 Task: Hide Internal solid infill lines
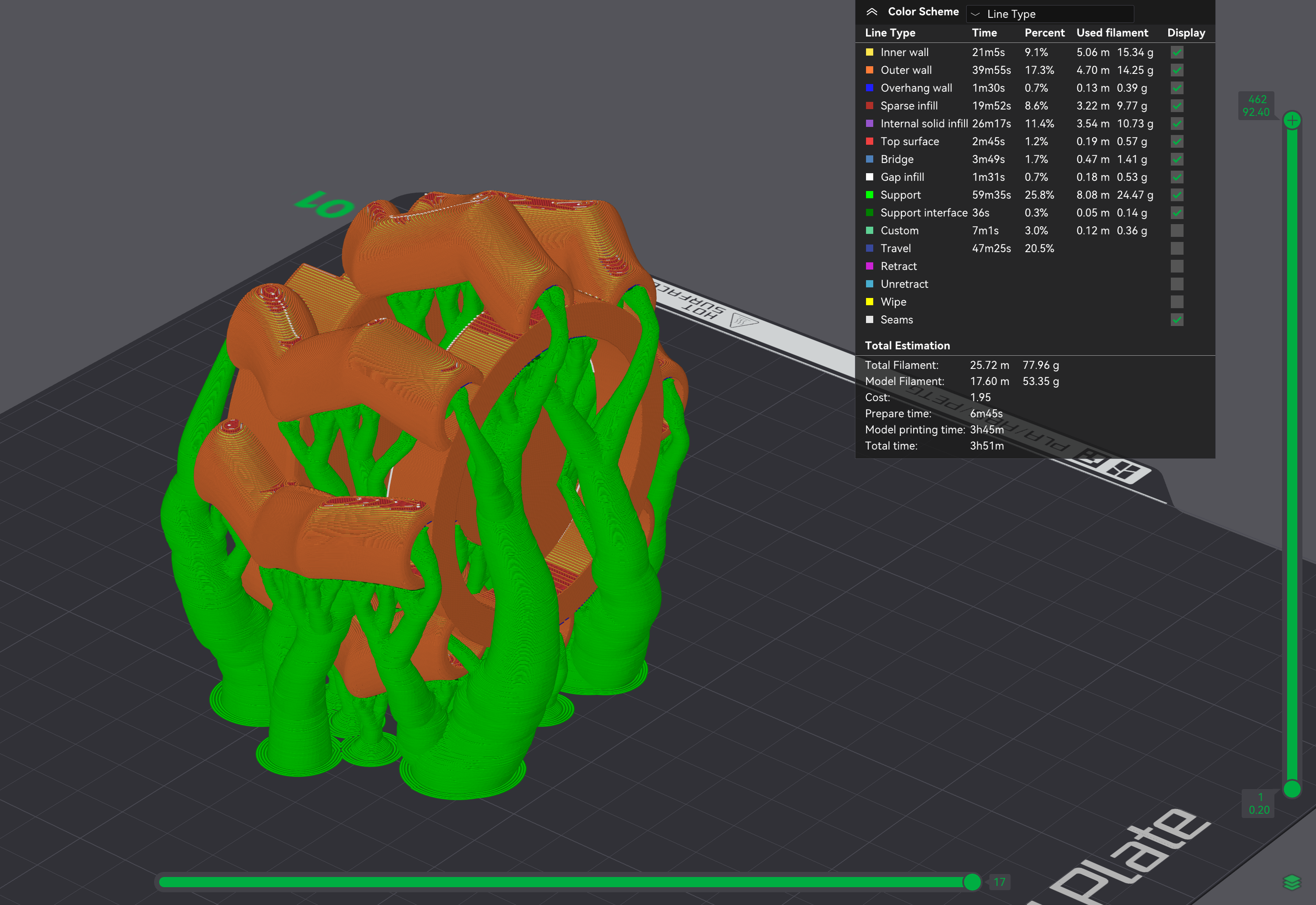tap(1177, 124)
